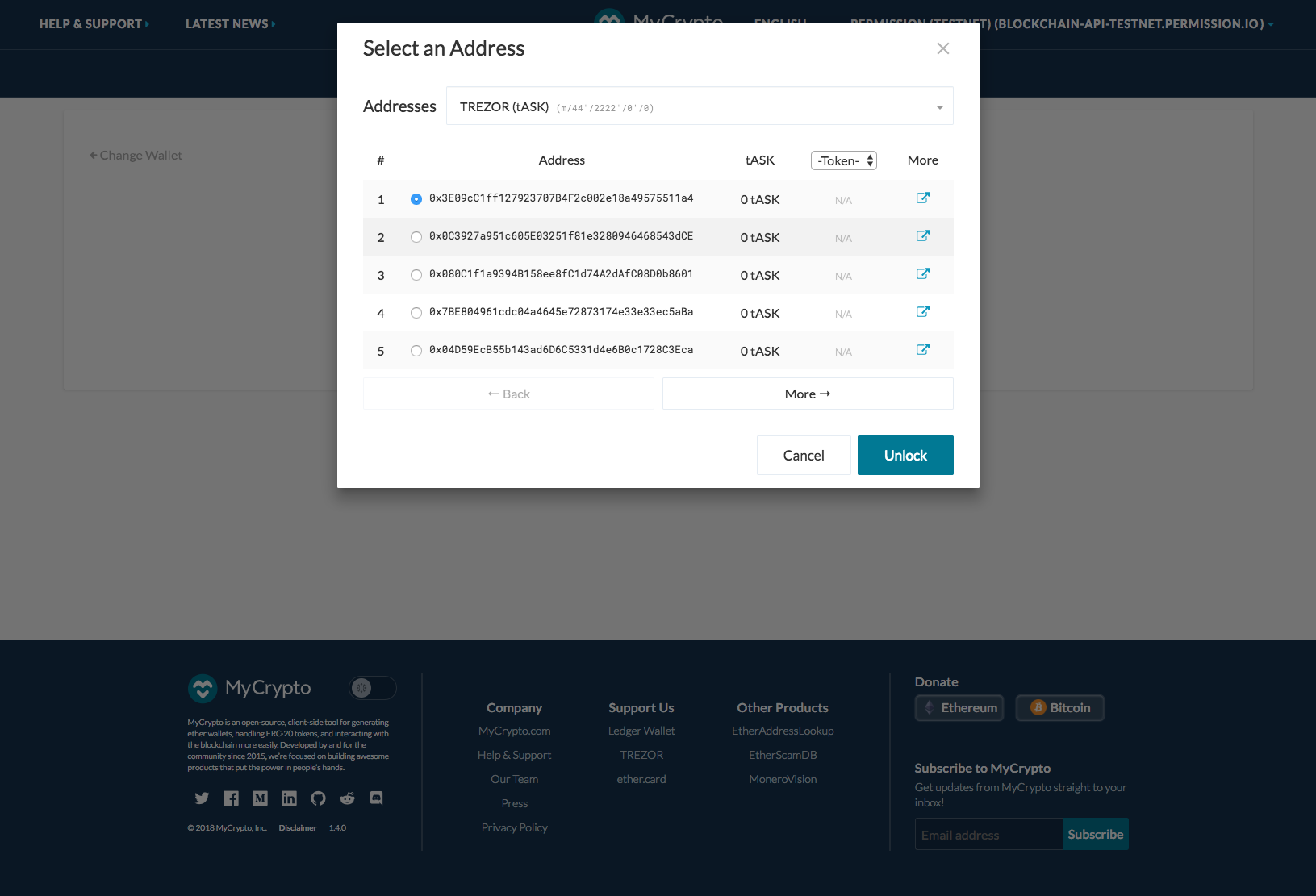1316x896 pixels.
Task: Open MyCrypto Discord icon in footer
Action: (x=376, y=798)
